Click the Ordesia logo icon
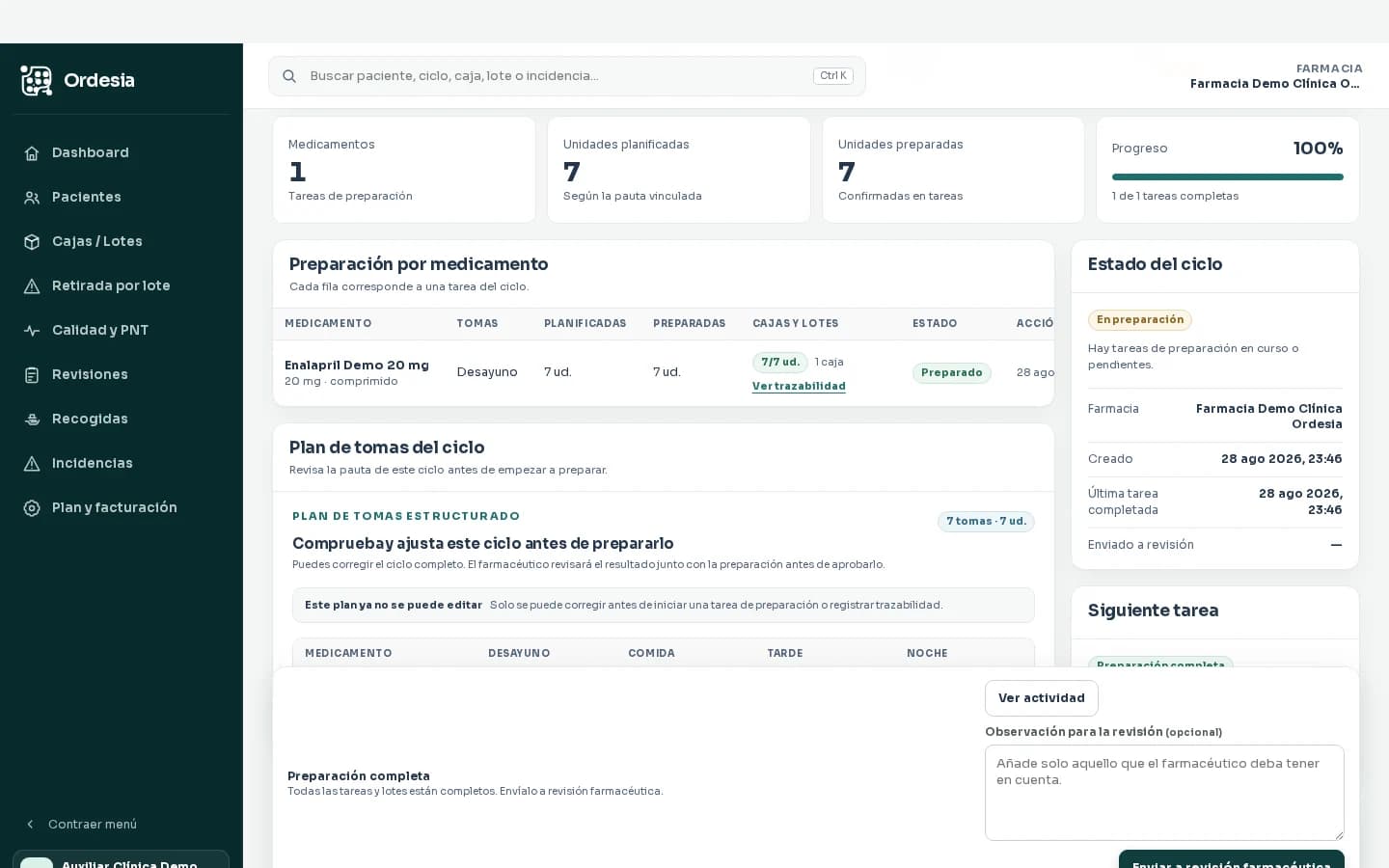This screenshot has width=1389, height=868. click(x=37, y=80)
